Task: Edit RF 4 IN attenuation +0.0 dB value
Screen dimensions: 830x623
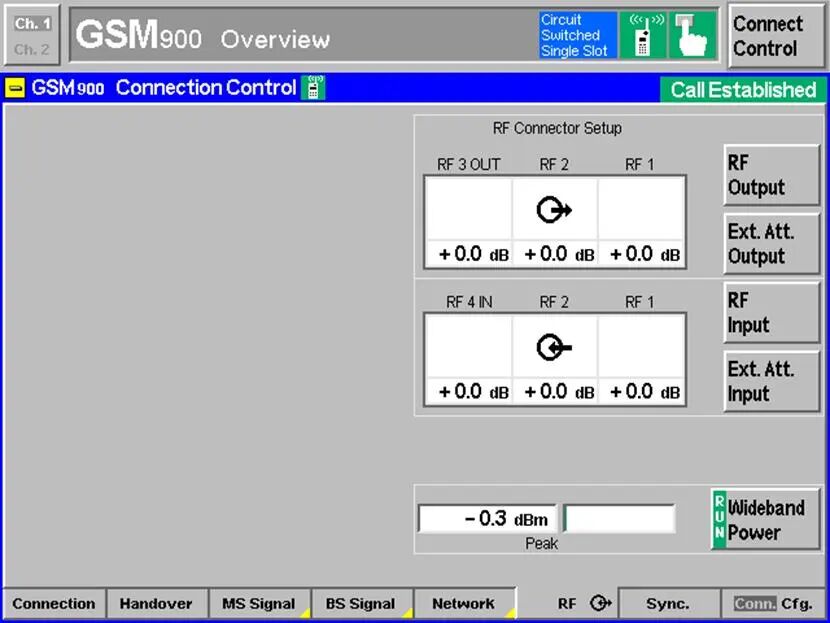Action: [x=469, y=392]
